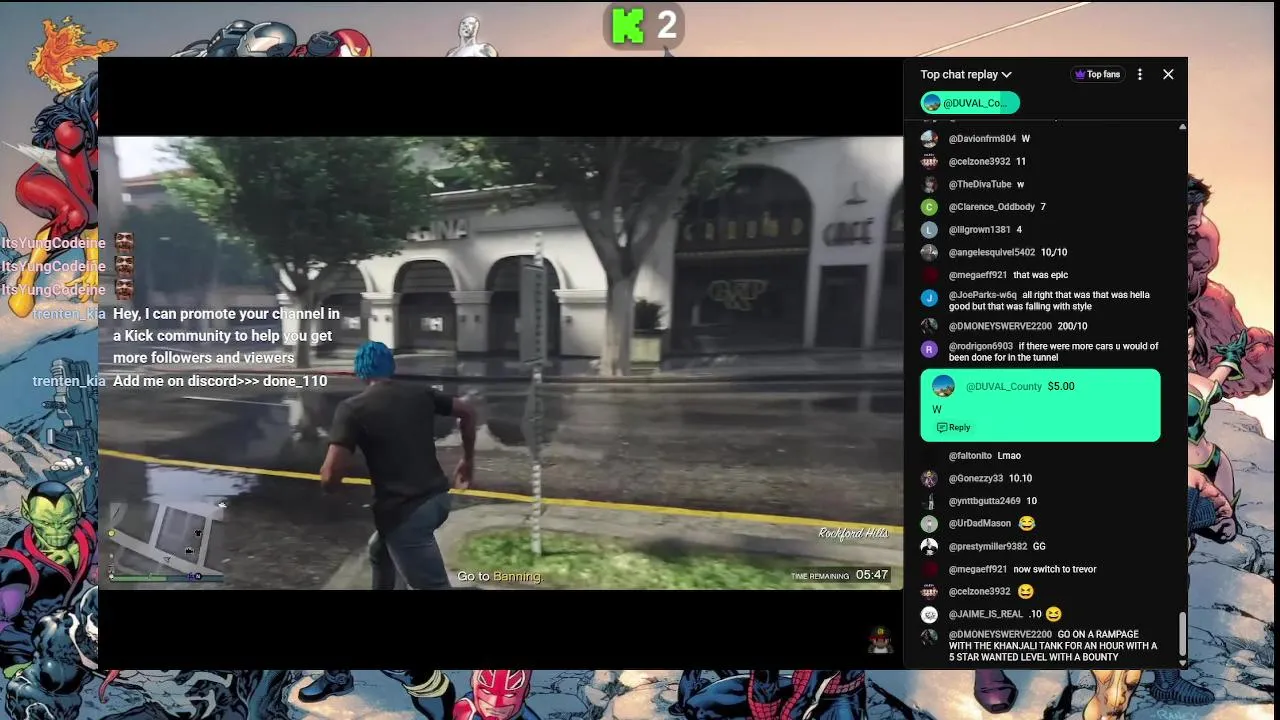Screen dimensions: 1280x720
Task: Click Reply on DUVAL_County's $5.00 message
Action: 954,427
